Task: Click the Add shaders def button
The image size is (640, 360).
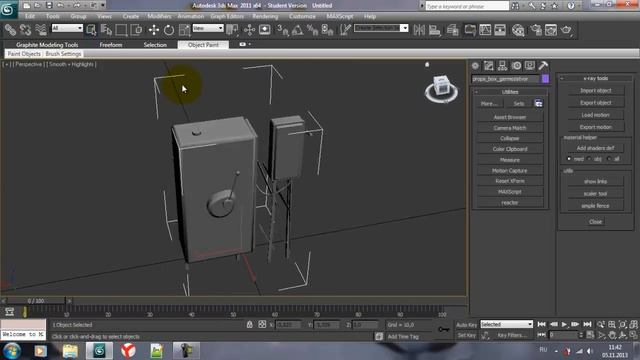Action: (x=596, y=148)
